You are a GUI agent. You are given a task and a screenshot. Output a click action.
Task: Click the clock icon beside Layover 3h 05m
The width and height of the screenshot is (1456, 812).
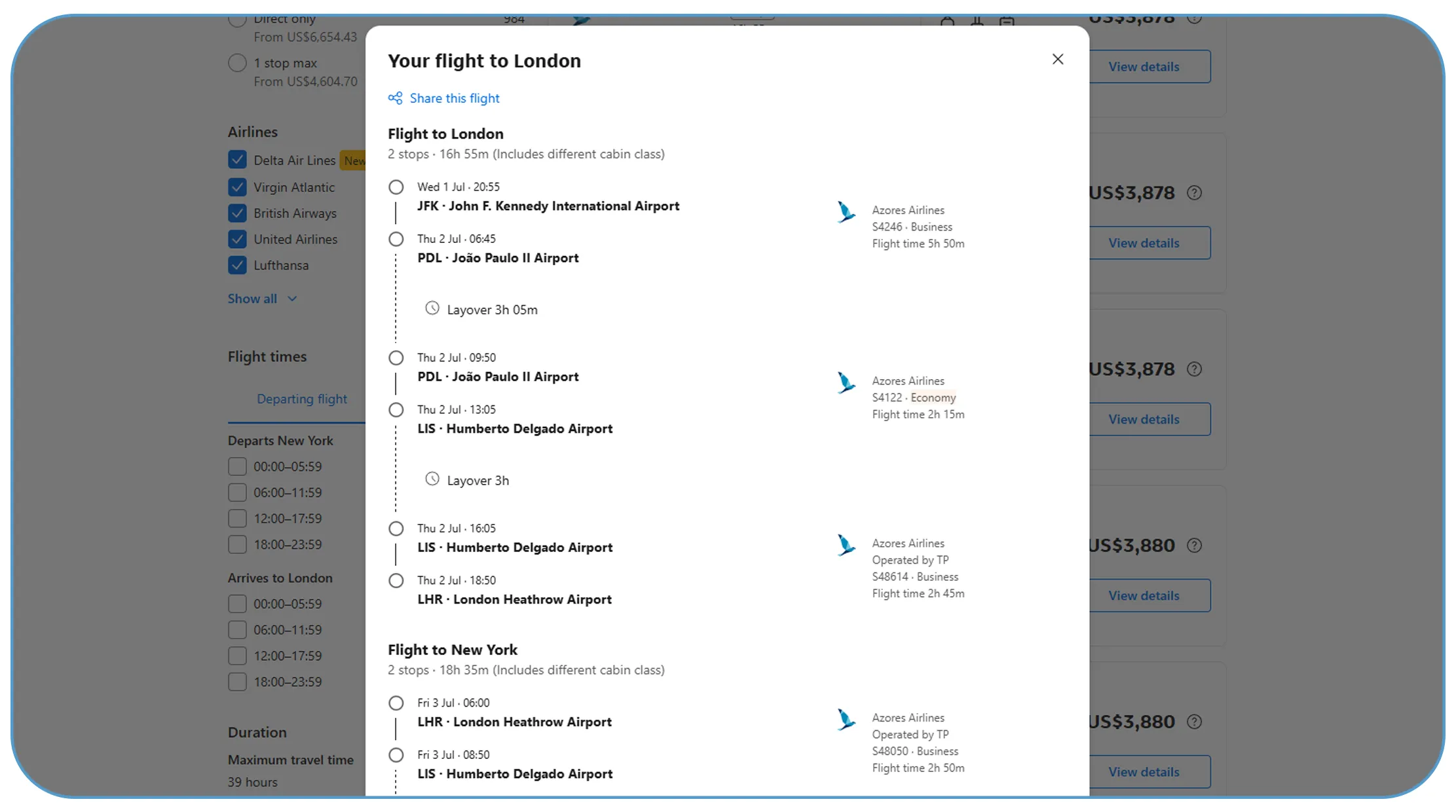tap(432, 308)
